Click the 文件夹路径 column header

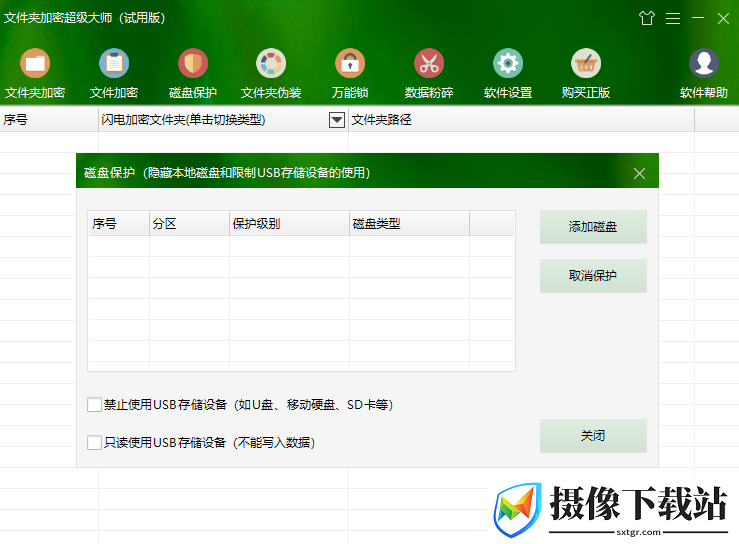(x=521, y=120)
